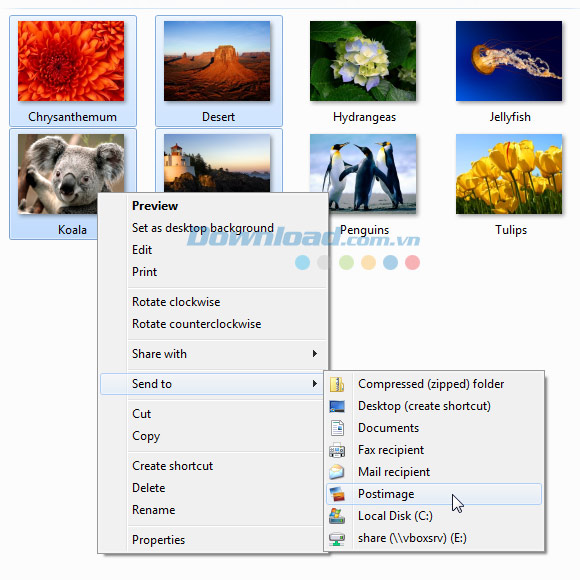580x580 pixels.
Task: Expand the Share with submenu arrow
Action: point(314,354)
